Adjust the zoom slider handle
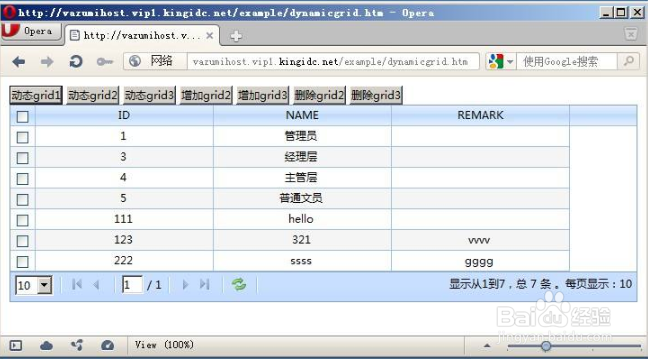The height and width of the screenshot is (360, 648). [546, 346]
